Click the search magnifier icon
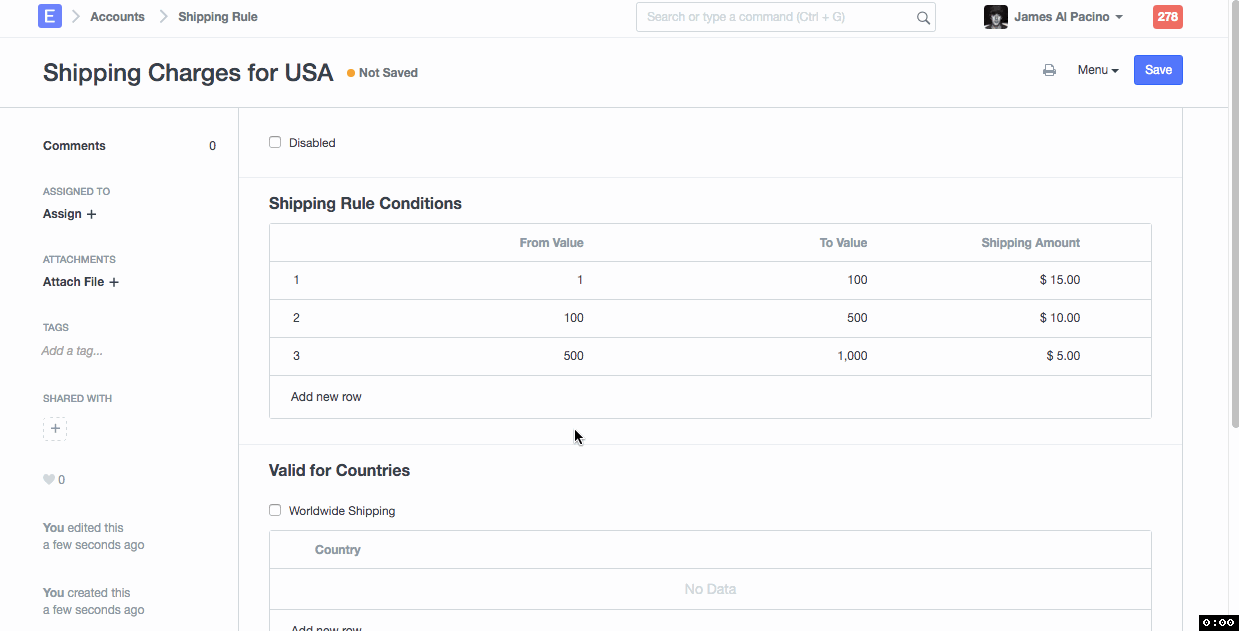The image size is (1239, 631). click(x=922, y=17)
